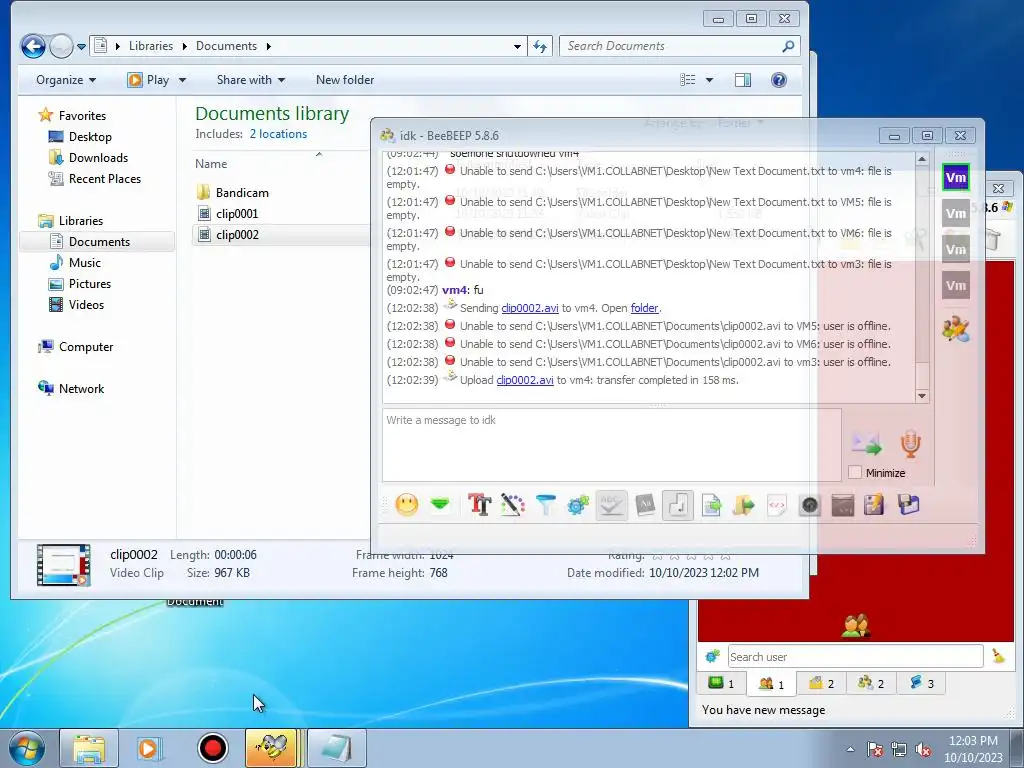Viewport: 1024px width, 768px height.
Task: Open the emoticons picker in BeeBEEP toolbar
Action: [406, 505]
